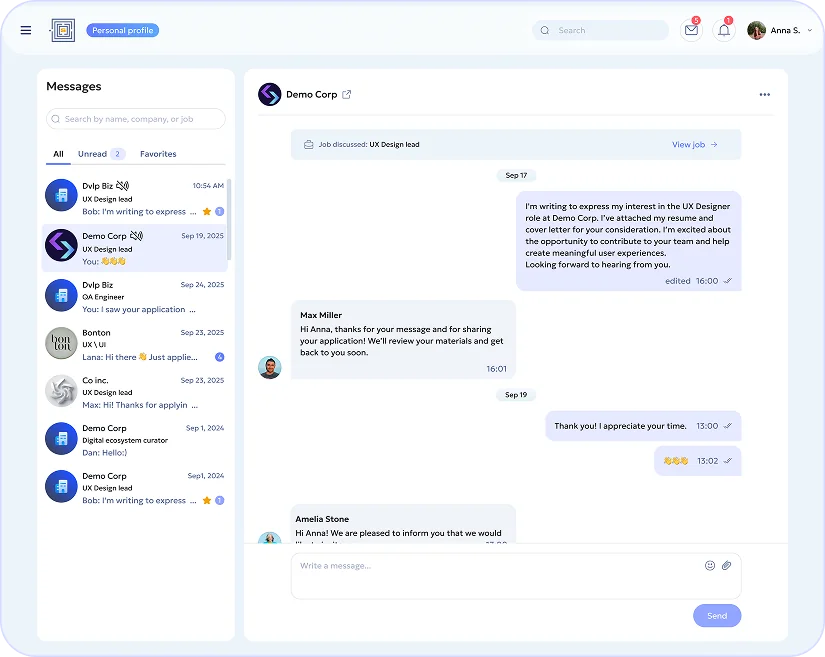Viewport: 825px width, 657px height.
Task: Click the app logo icon
Action: click(x=63, y=31)
